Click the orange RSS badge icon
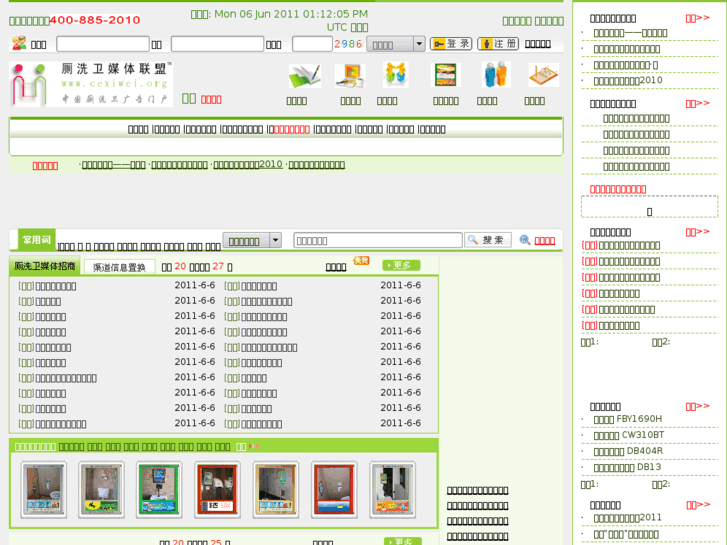727x545 pixels. click(361, 261)
